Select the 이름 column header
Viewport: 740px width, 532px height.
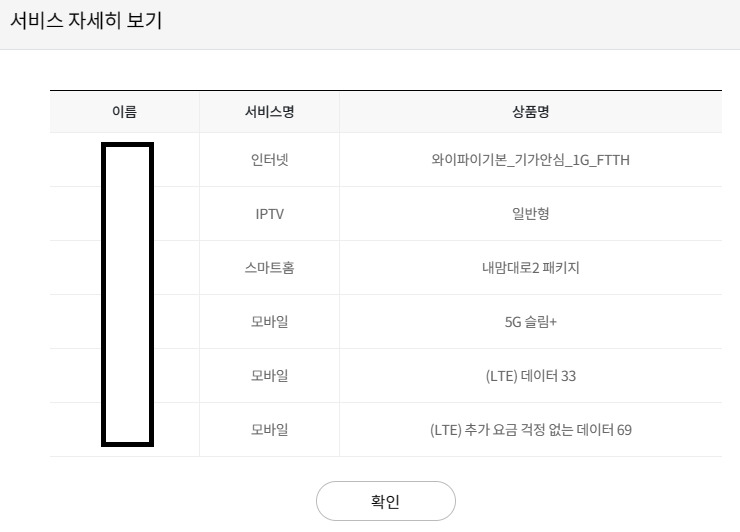point(125,112)
